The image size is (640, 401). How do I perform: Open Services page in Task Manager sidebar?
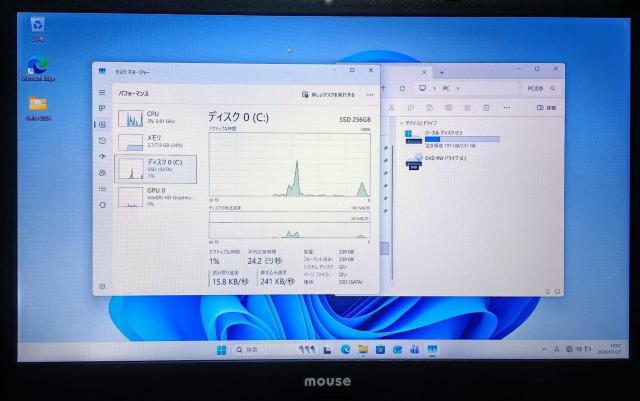tap(102, 205)
